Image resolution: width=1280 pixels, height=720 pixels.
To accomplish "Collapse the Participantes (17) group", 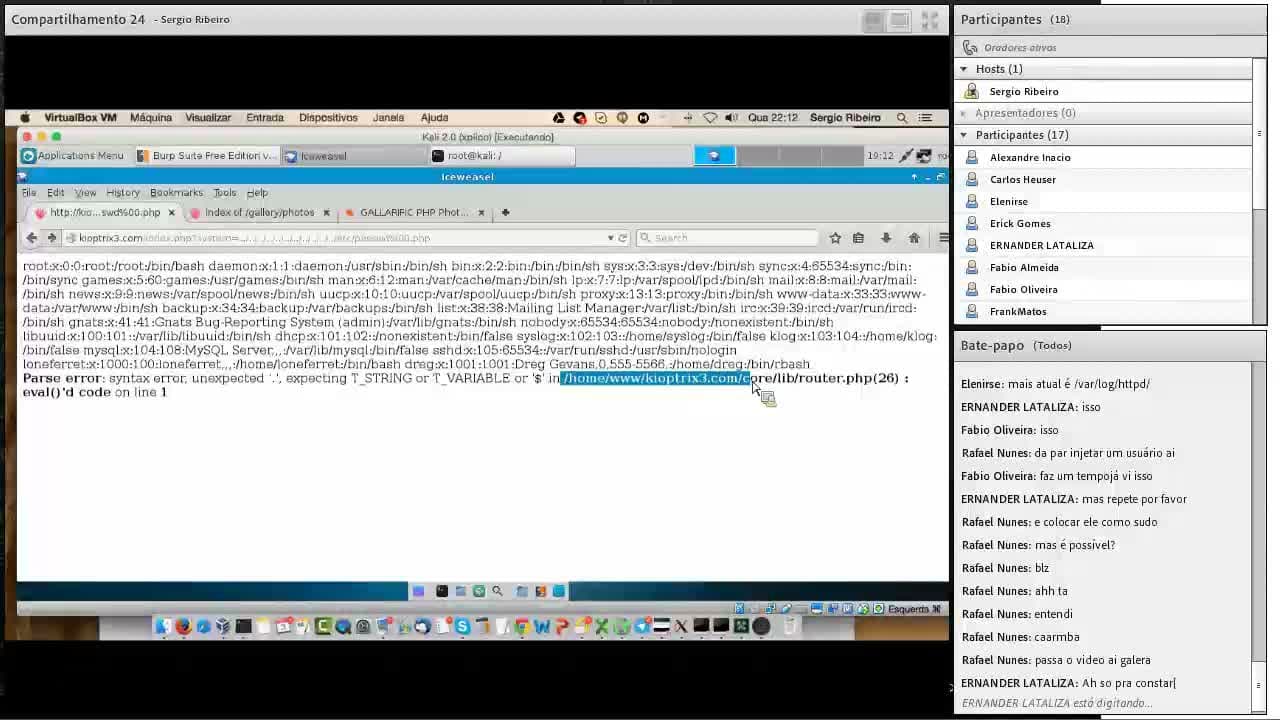I will [x=964, y=135].
